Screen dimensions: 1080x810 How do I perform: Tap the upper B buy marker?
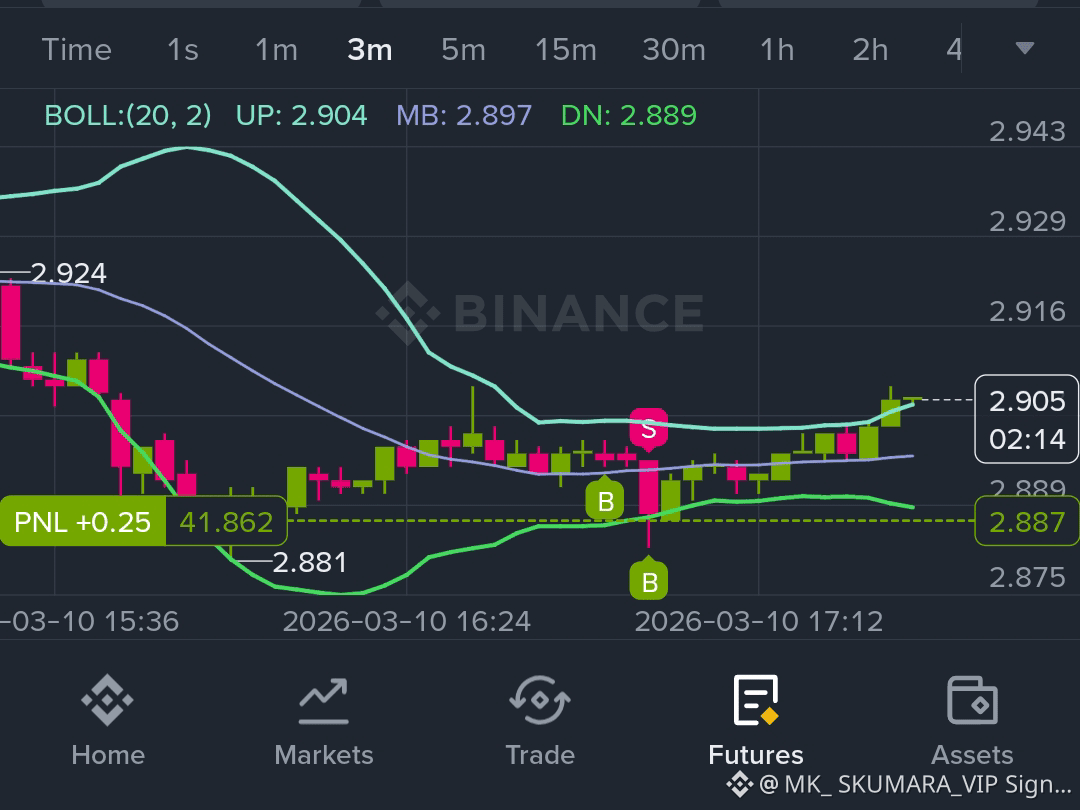[x=605, y=499]
